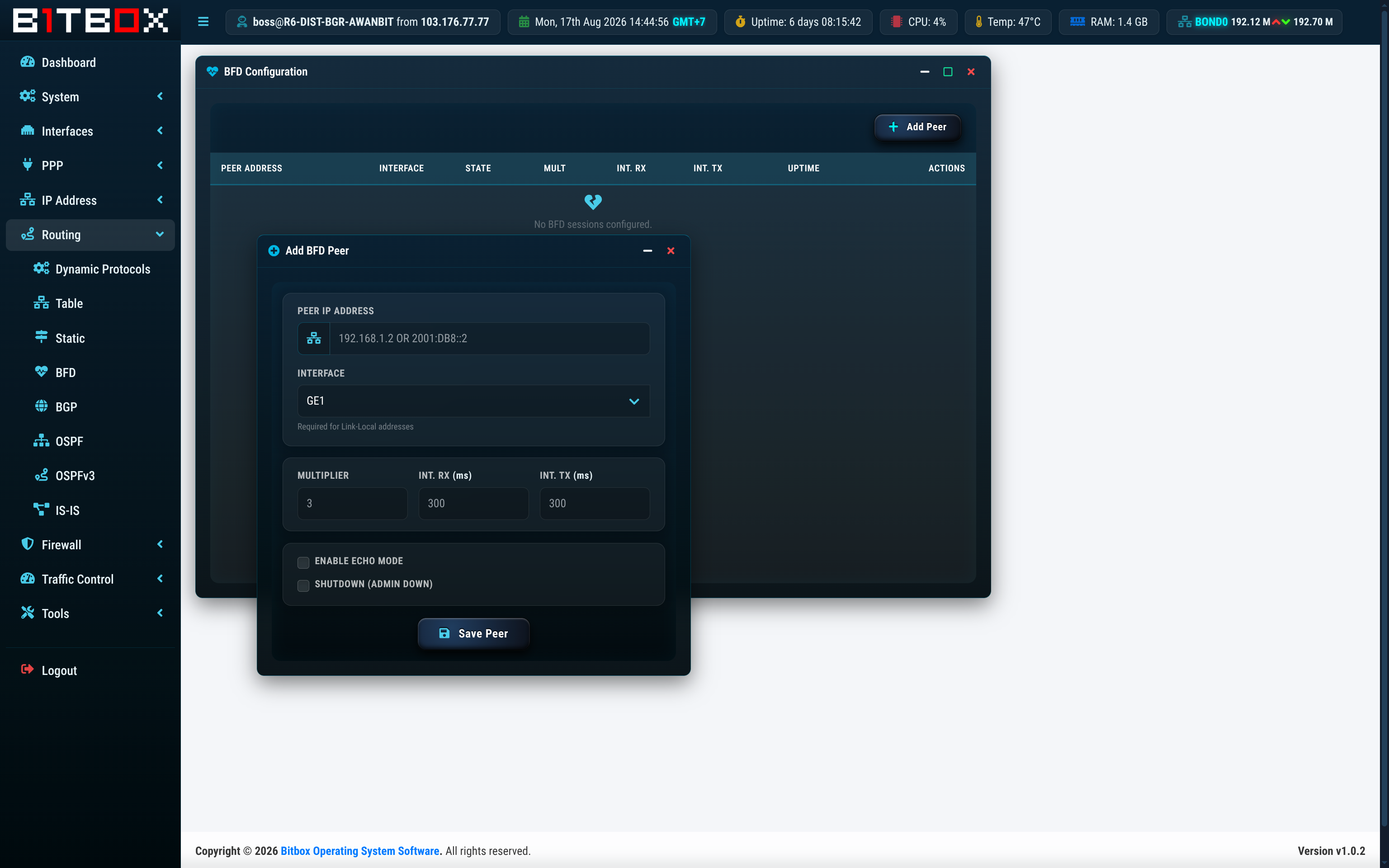Click the BOND0 network icon
This screenshot has width=1389, height=868.
coord(1185,22)
